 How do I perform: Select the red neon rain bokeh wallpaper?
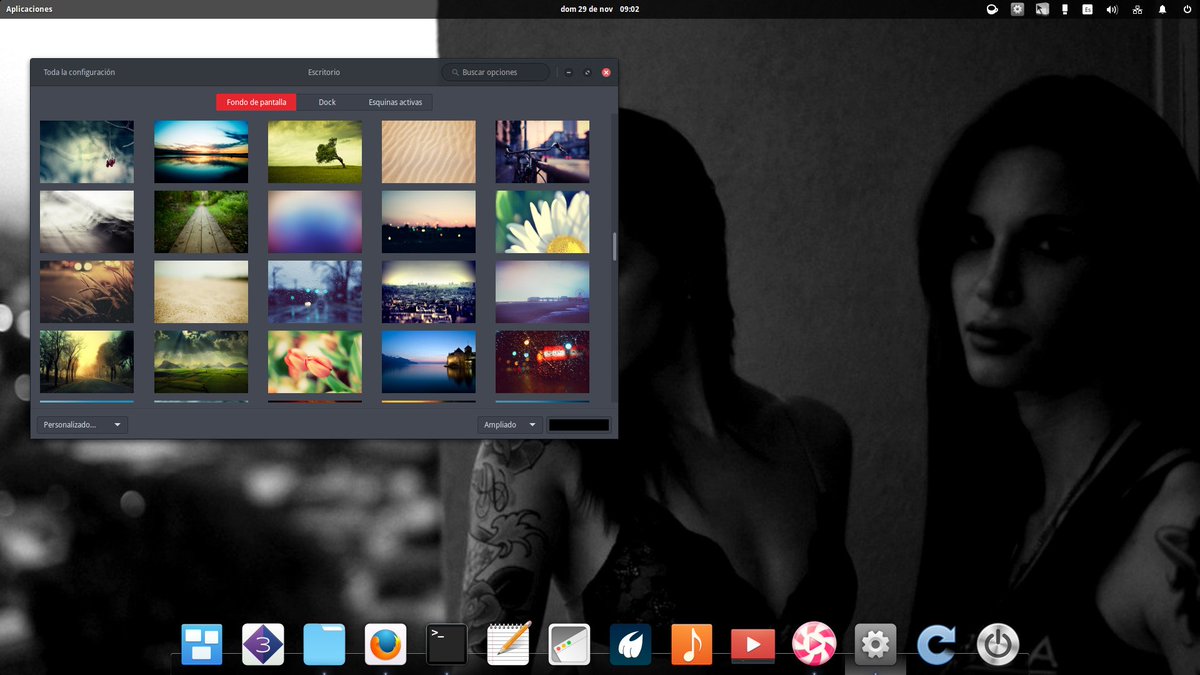[543, 362]
